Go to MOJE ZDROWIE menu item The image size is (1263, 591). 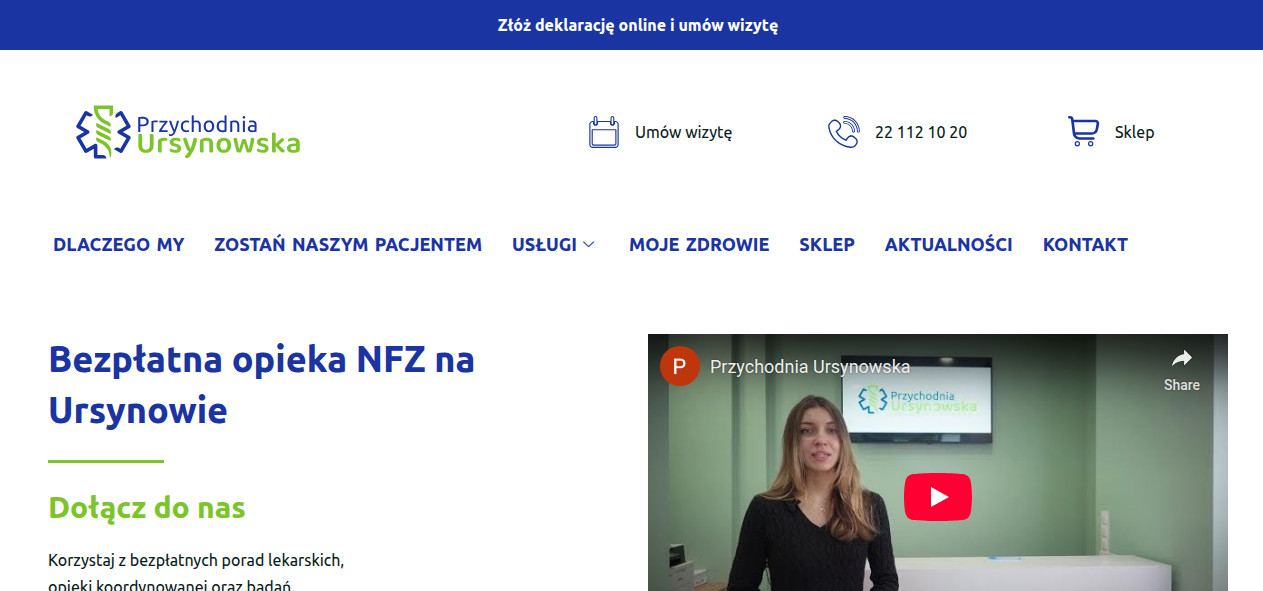click(x=699, y=245)
